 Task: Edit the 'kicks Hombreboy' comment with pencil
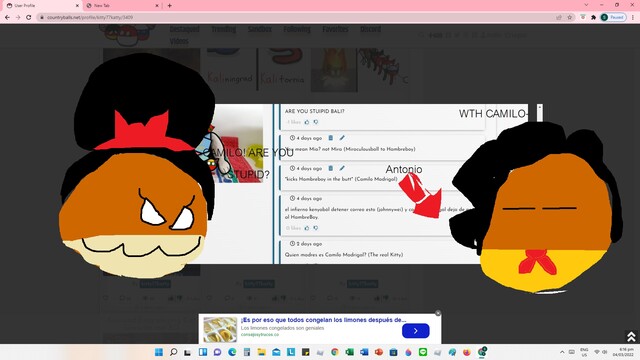point(342,168)
